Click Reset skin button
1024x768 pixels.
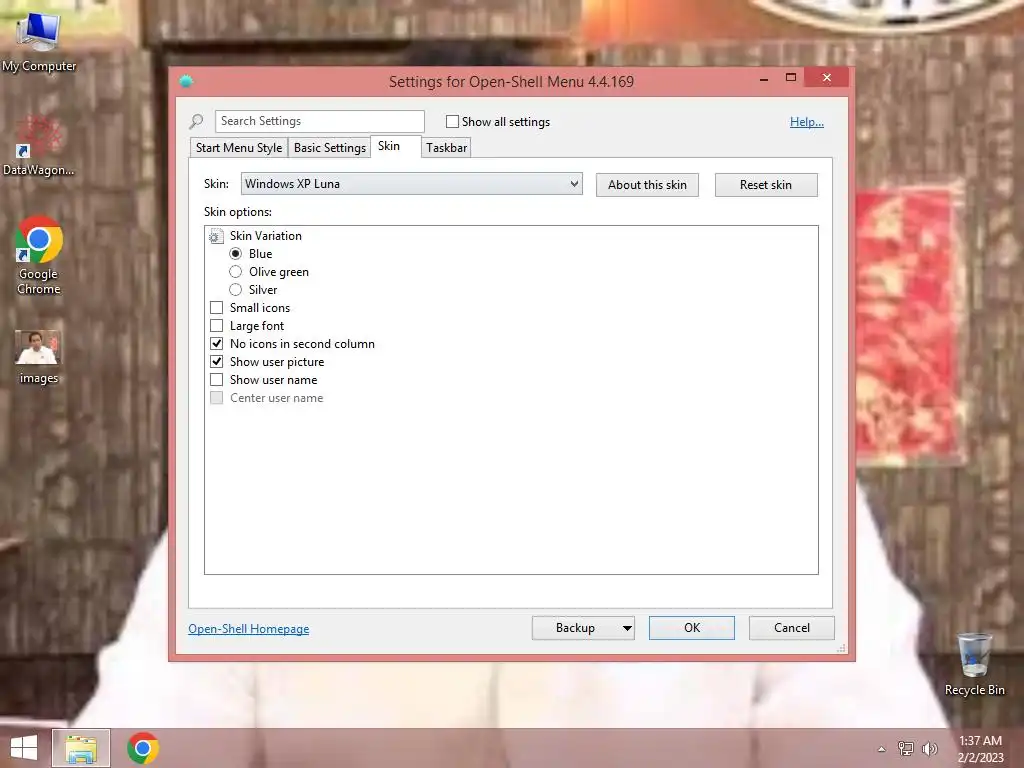765,185
